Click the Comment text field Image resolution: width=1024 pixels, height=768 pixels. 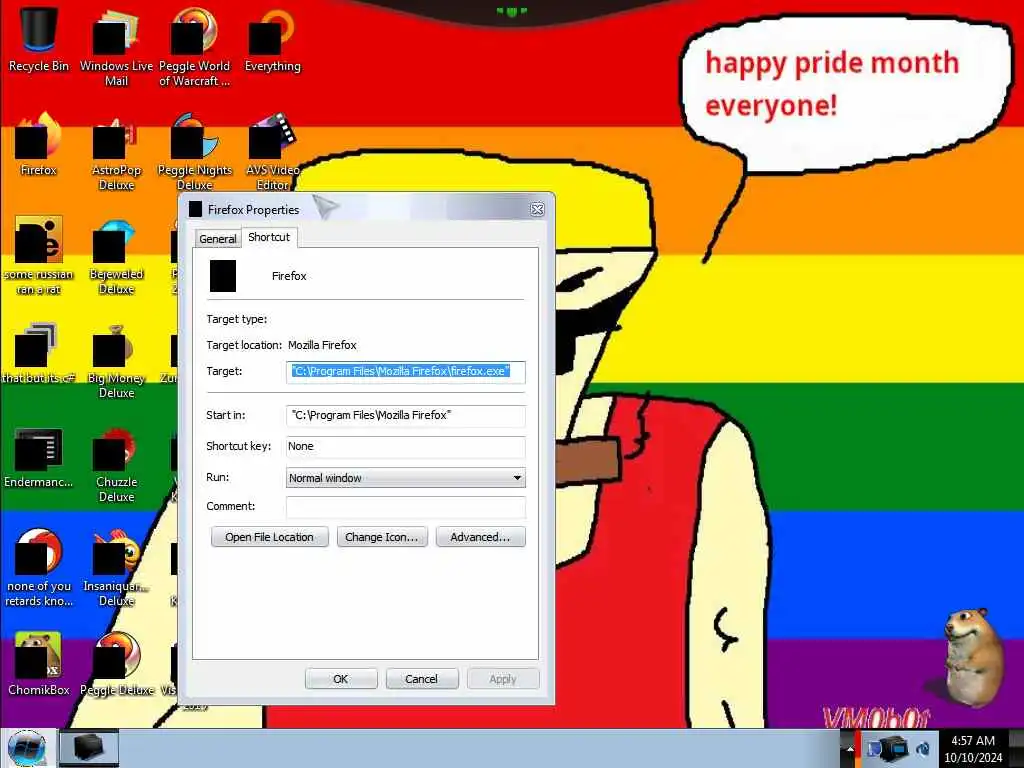(x=406, y=507)
